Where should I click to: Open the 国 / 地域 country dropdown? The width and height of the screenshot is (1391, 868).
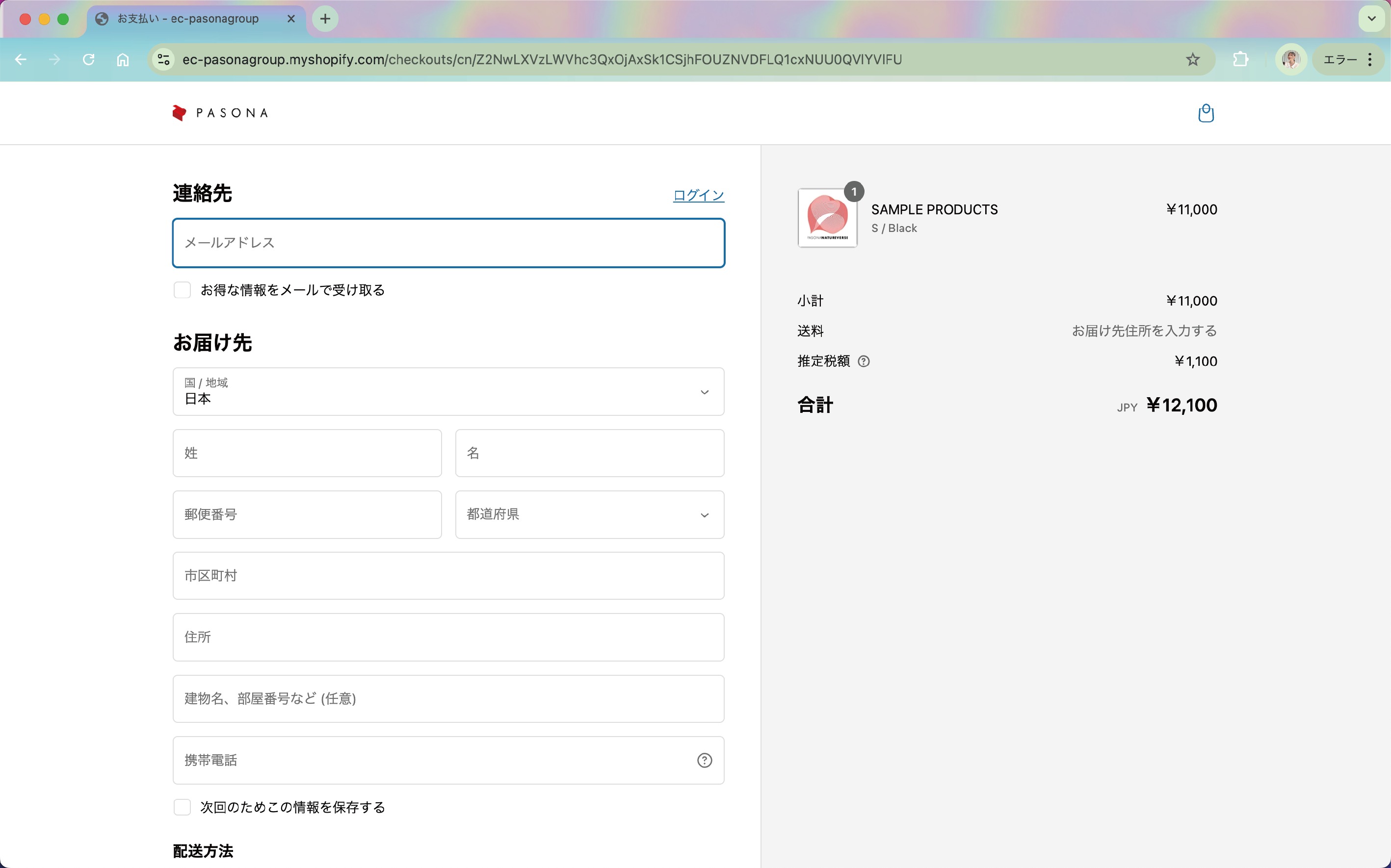coord(448,391)
